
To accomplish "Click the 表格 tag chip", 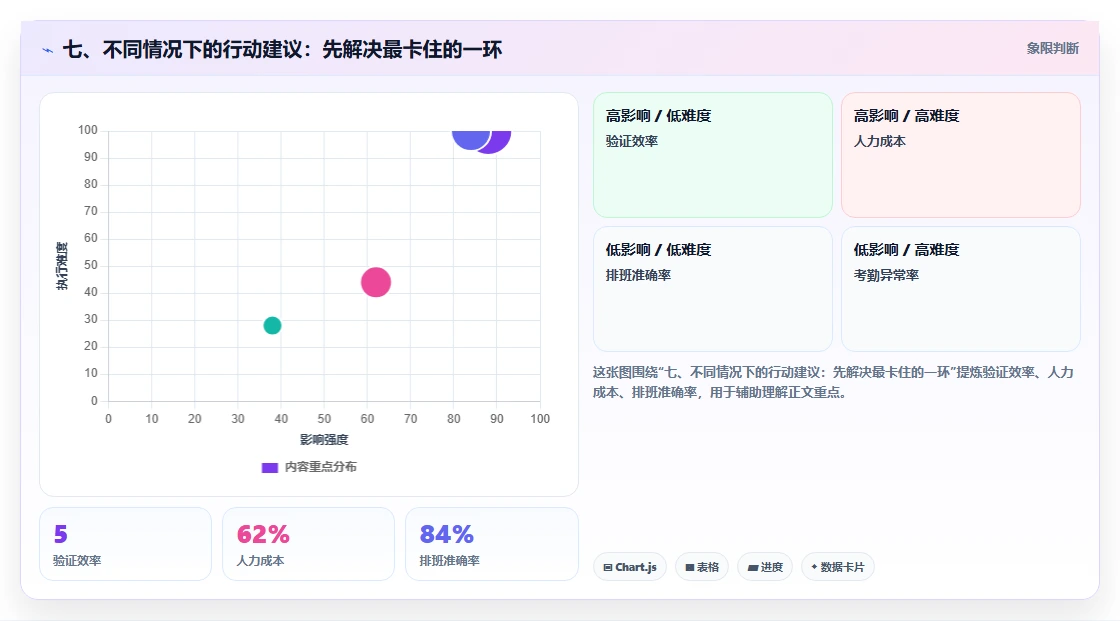I will click(x=702, y=567).
